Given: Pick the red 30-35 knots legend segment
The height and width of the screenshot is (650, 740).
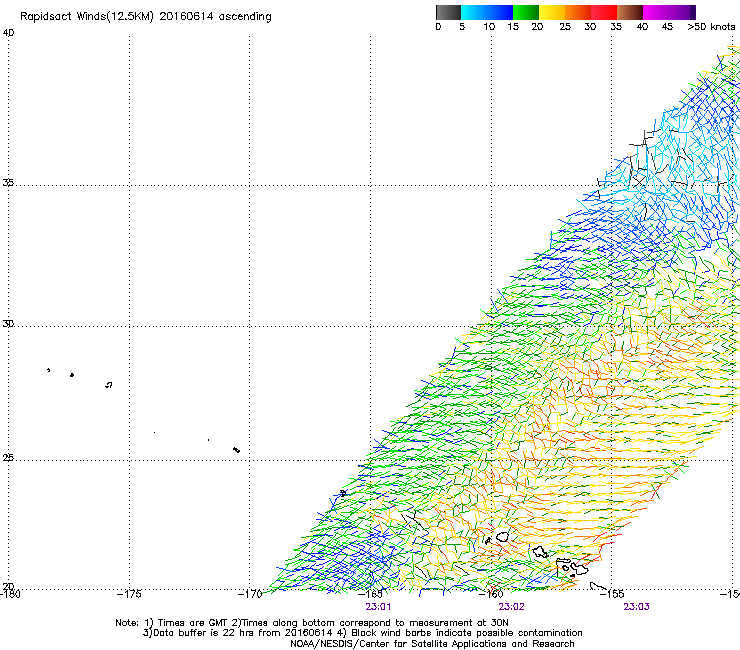Looking at the screenshot, I should click(x=604, y=12).
